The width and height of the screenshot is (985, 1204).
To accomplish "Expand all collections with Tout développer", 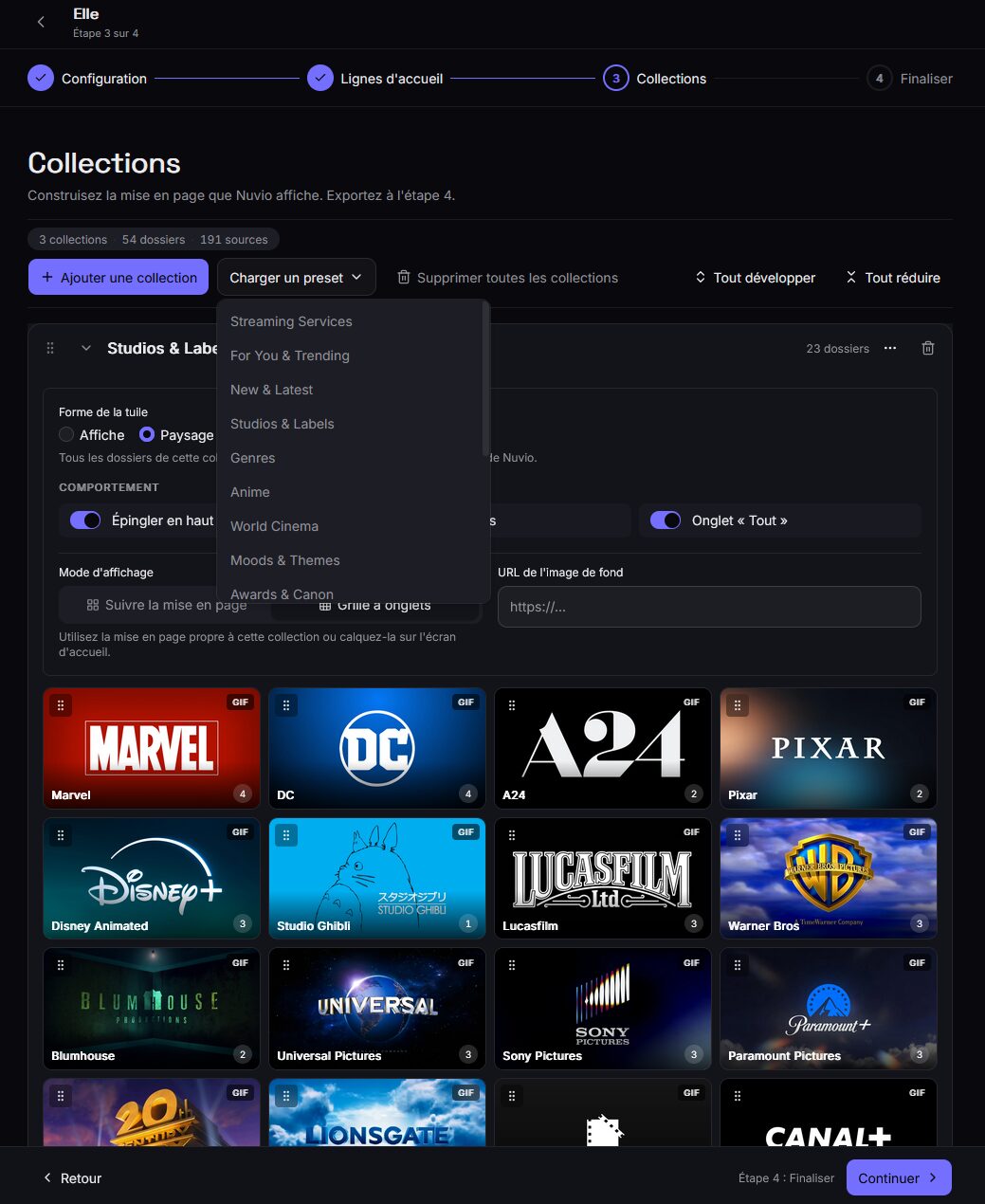I will (x=756, y=277).
